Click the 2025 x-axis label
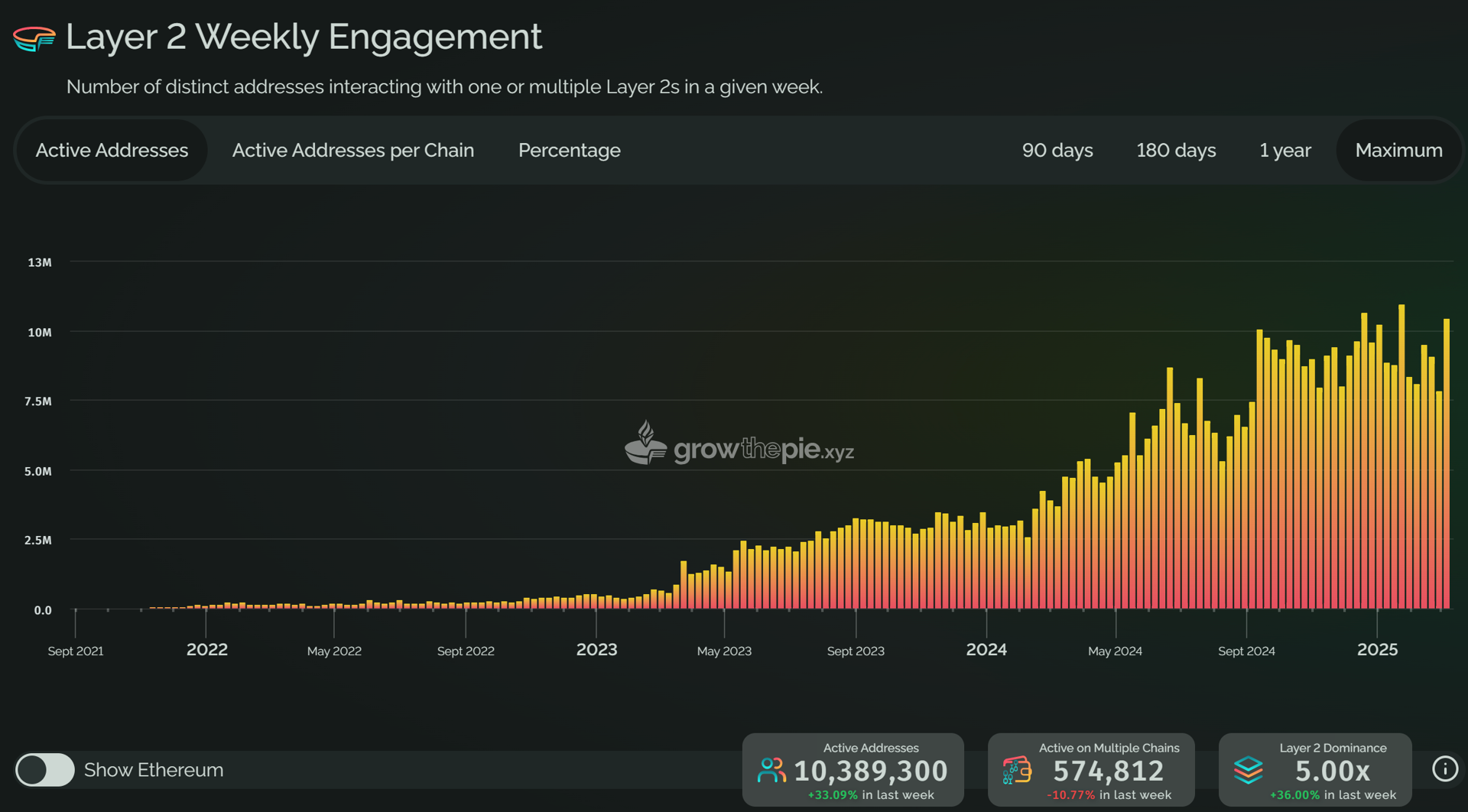The height and width of the screenshot is (812, 1468). (x=1377, y=649)
